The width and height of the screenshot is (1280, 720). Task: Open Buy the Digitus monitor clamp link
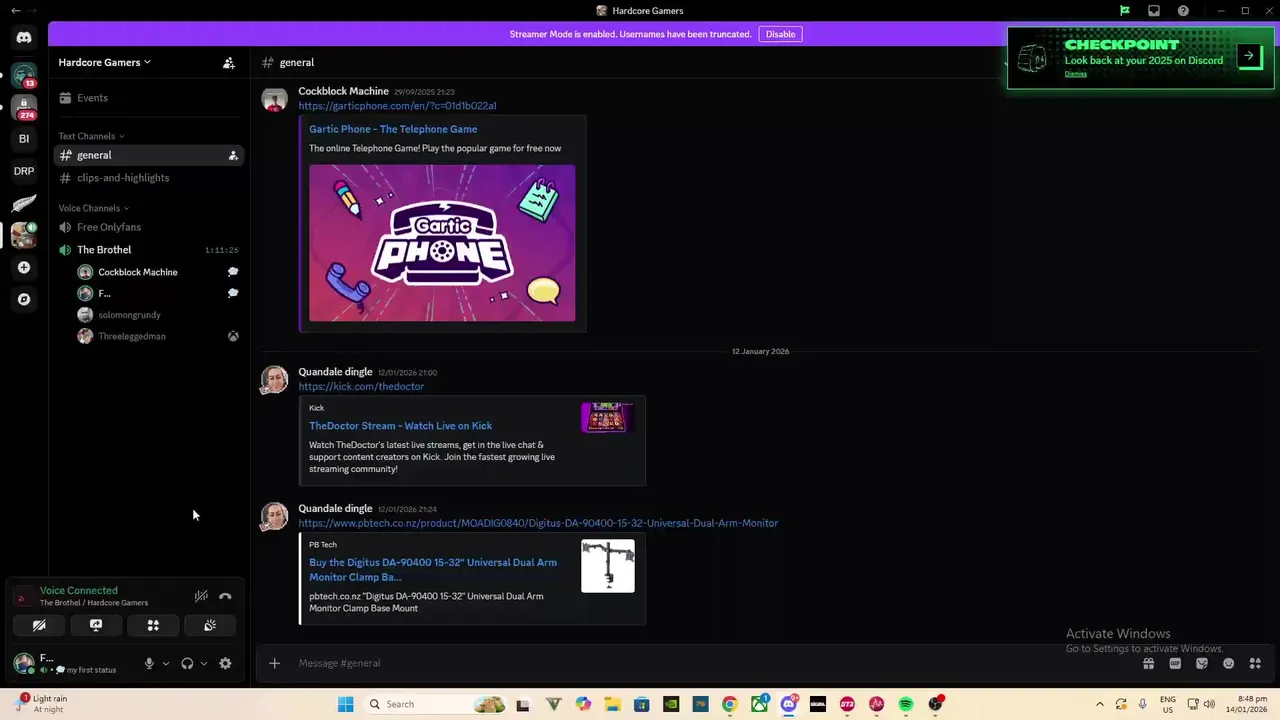click(433, 569)
